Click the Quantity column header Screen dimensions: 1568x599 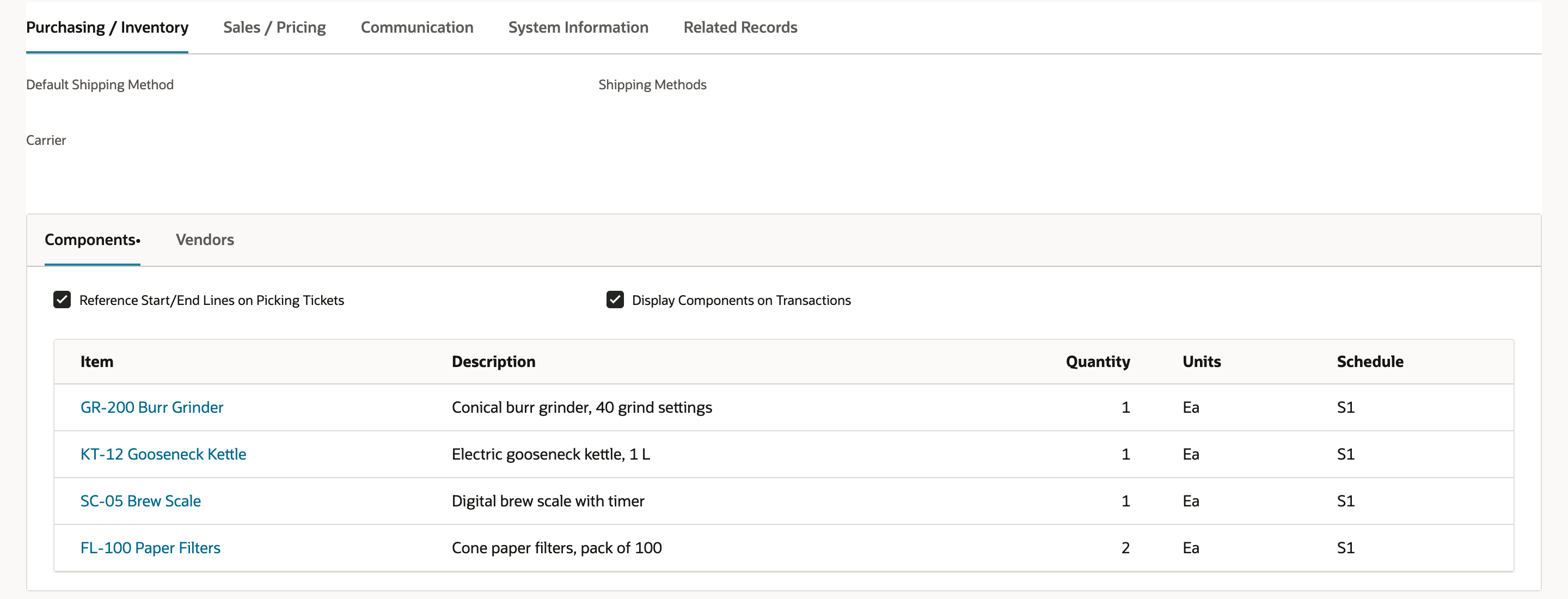[1098, 362]
